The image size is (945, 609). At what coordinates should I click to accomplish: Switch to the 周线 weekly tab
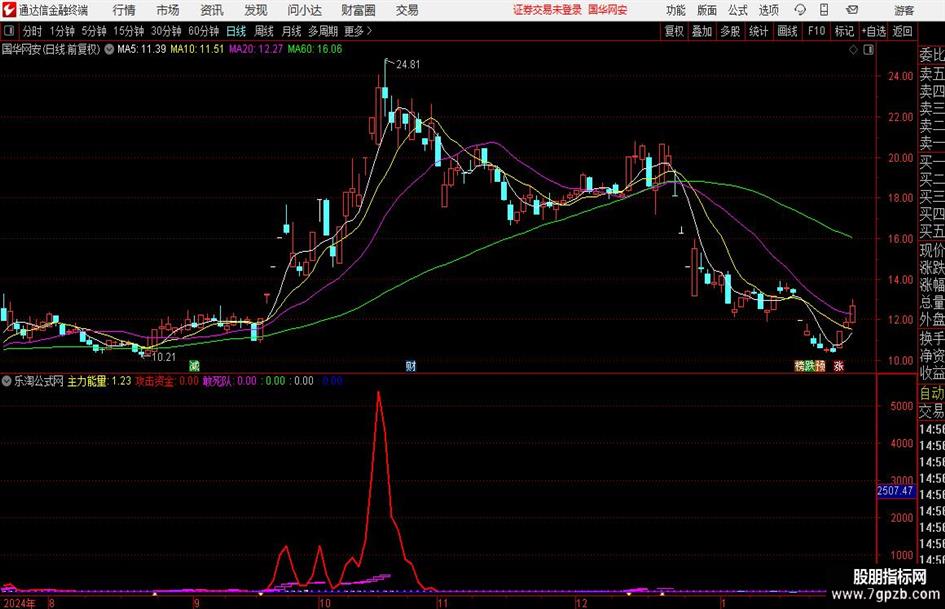click(264, 31)
